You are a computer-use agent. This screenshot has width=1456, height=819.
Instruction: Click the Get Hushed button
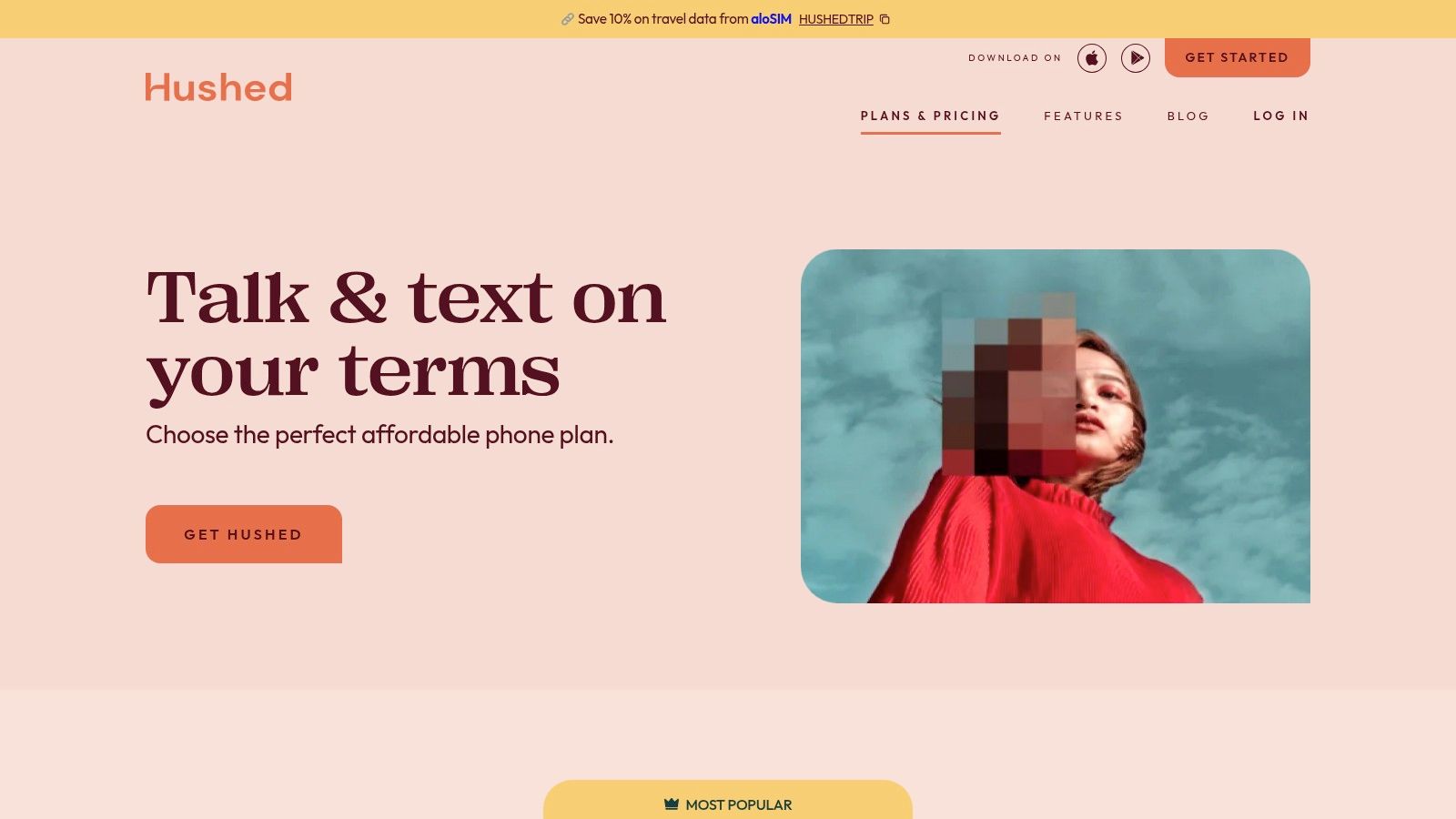click(244, 534)
